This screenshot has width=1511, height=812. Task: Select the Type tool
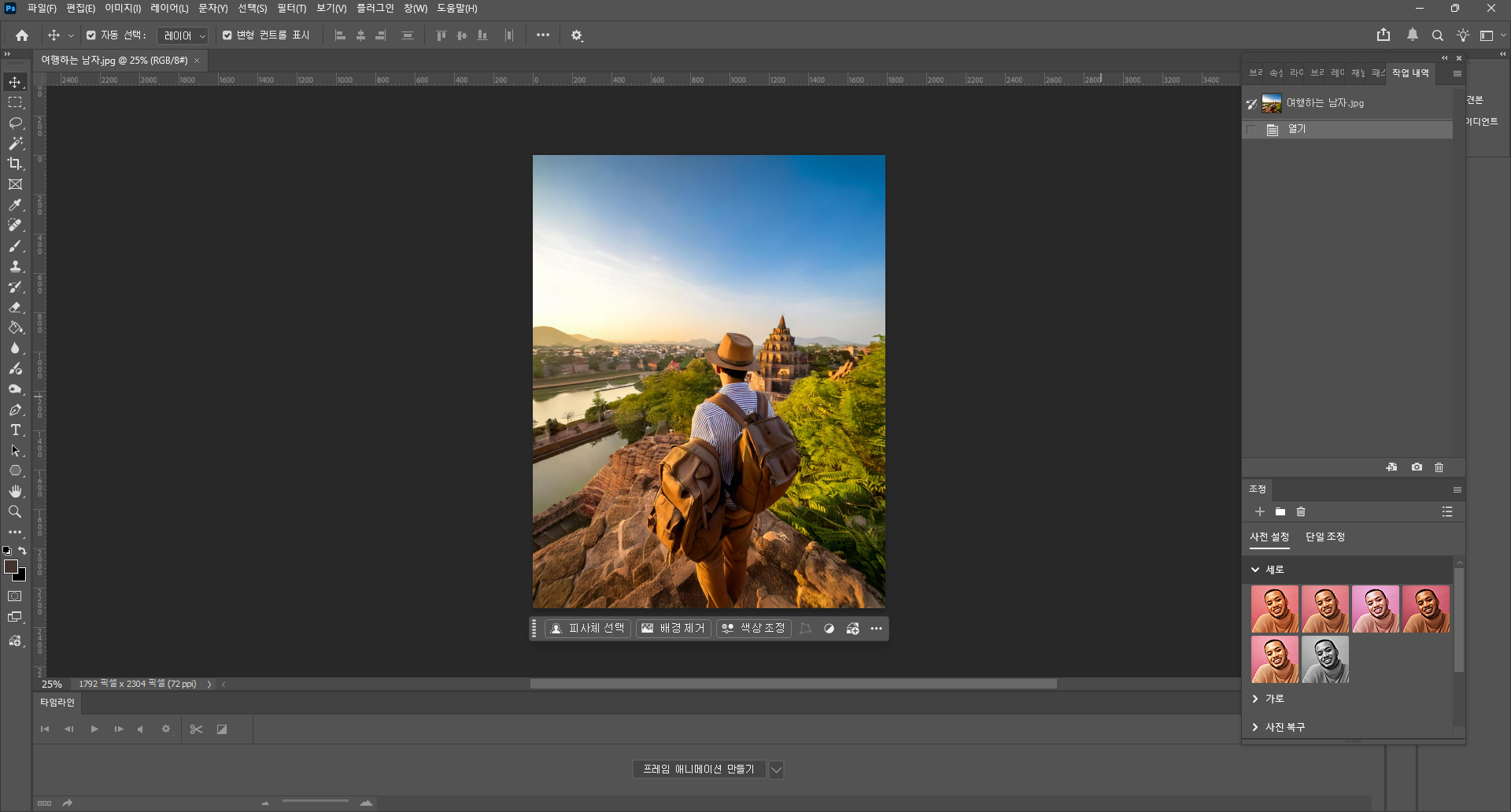(15, 430)
